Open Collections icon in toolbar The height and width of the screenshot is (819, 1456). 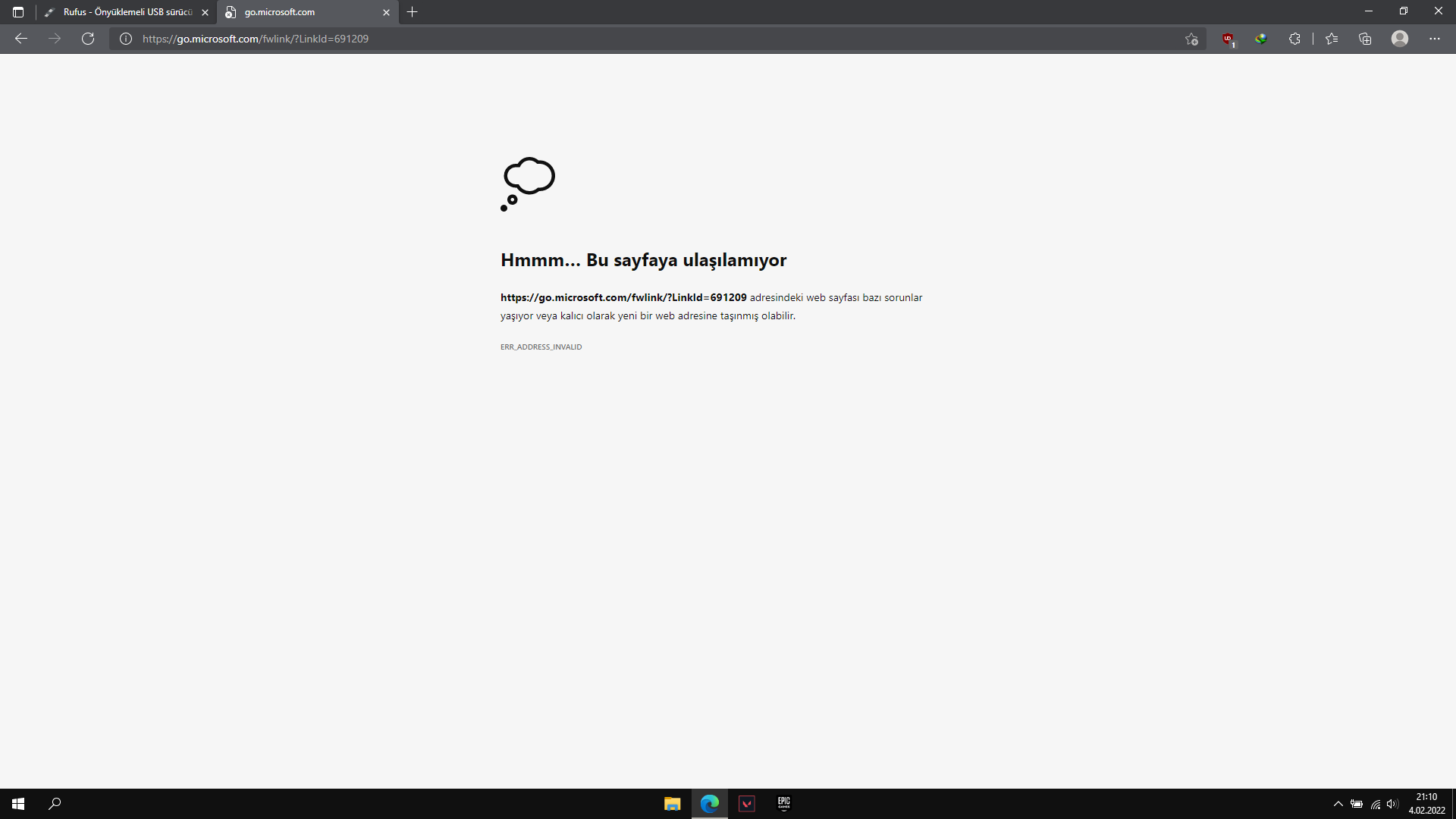[x=1365, y=39]
